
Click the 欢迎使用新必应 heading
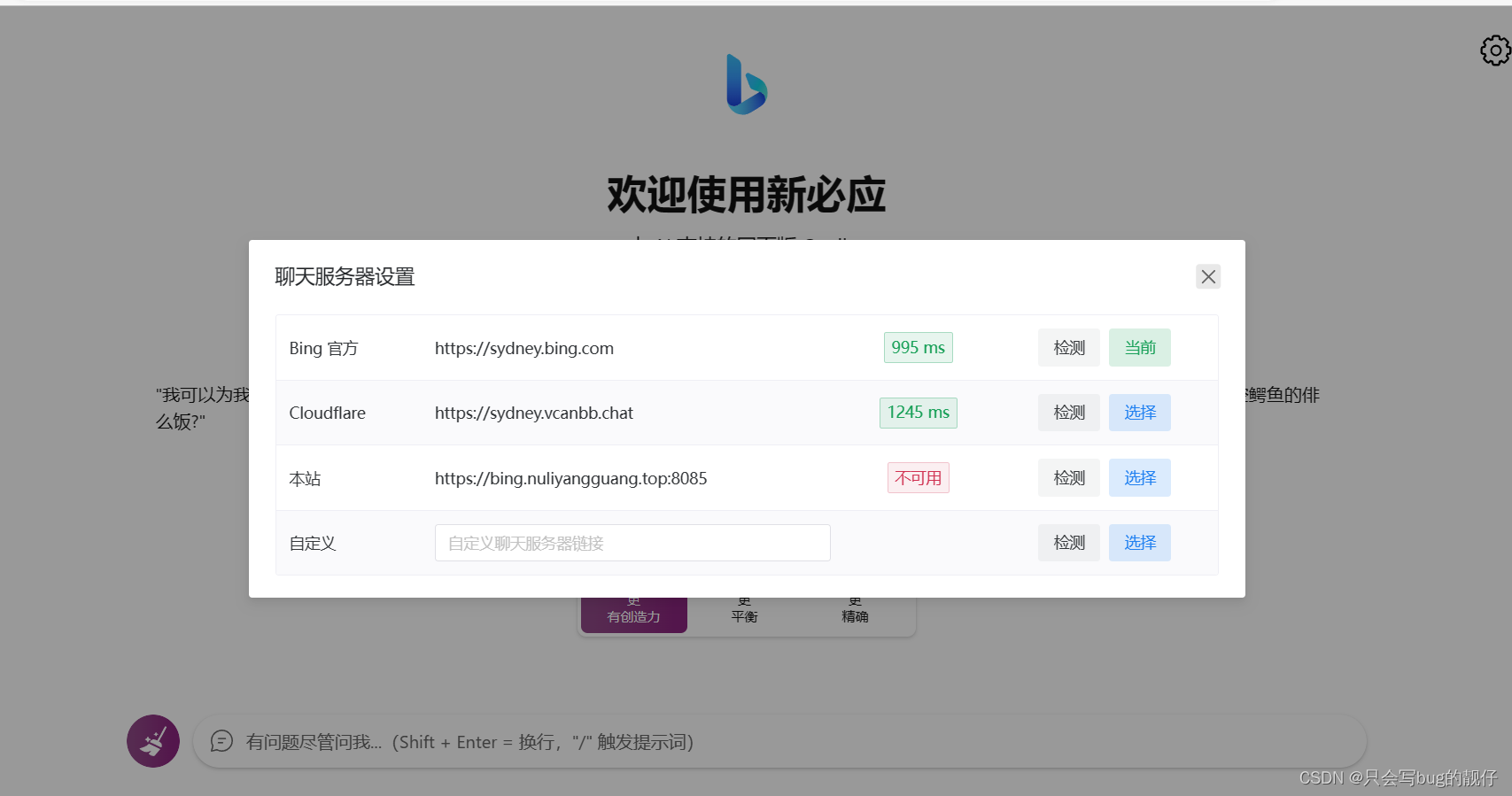(747, 195)
